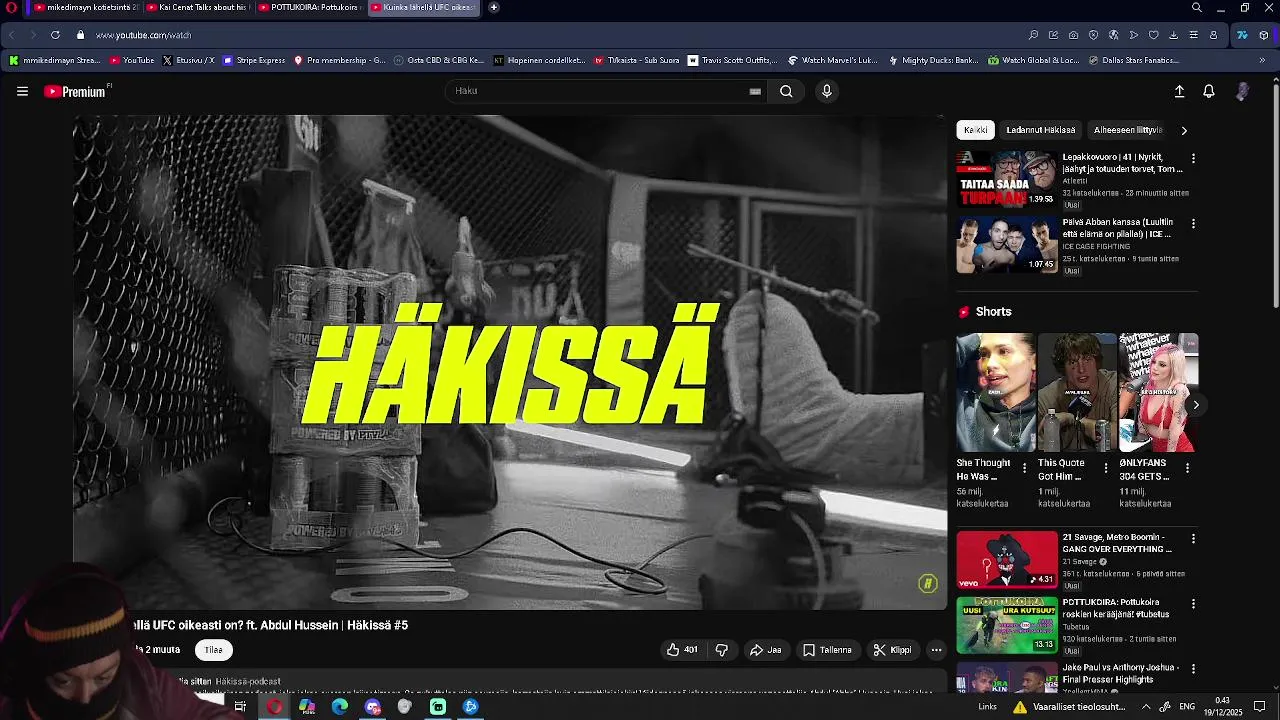Image resolution: width=1280 pixels, height=720 pixels.
Task: Open the YouTube hamburger guide menu
Action: (22, 91)
